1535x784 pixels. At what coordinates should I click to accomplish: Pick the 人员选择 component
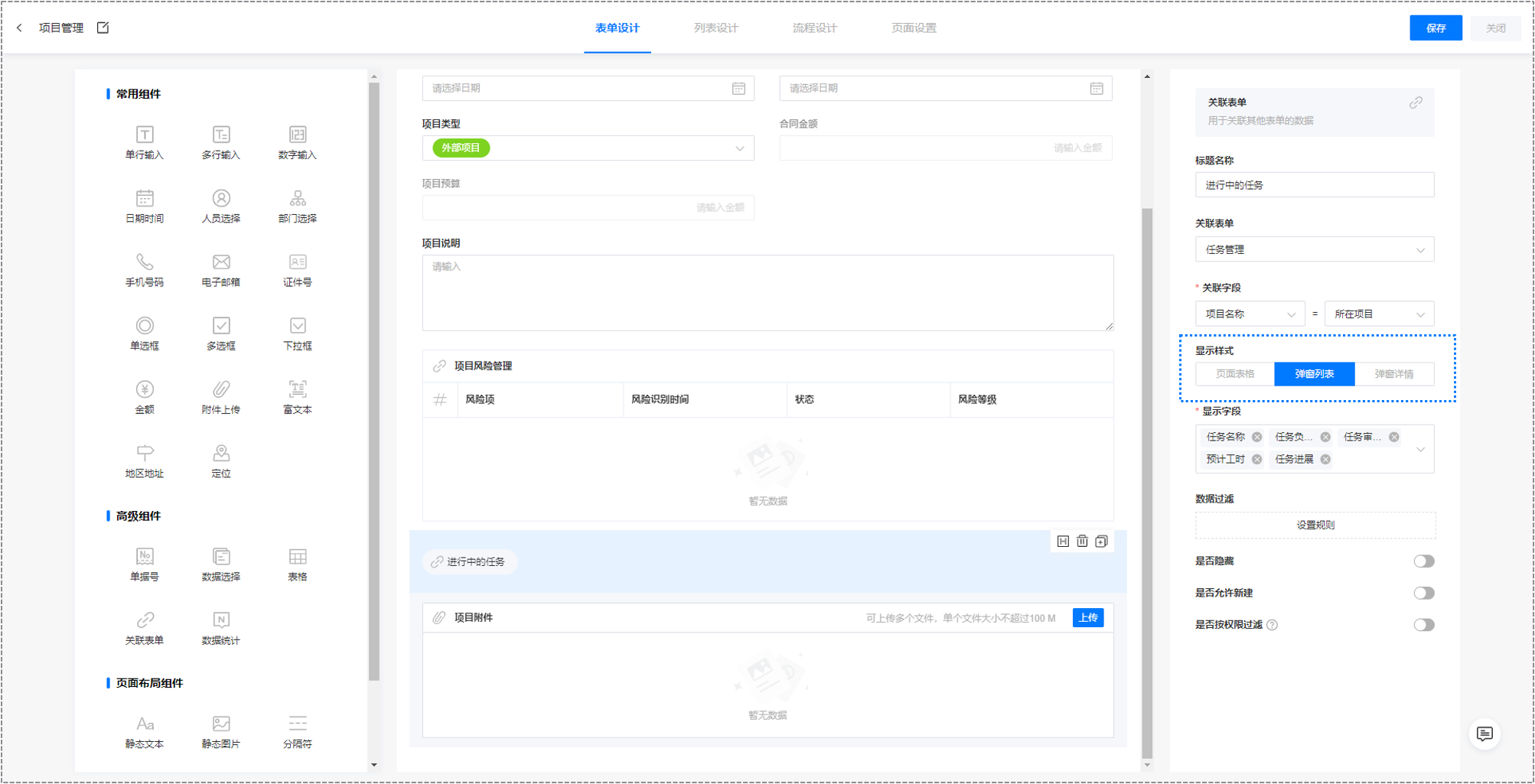(221, 207)
